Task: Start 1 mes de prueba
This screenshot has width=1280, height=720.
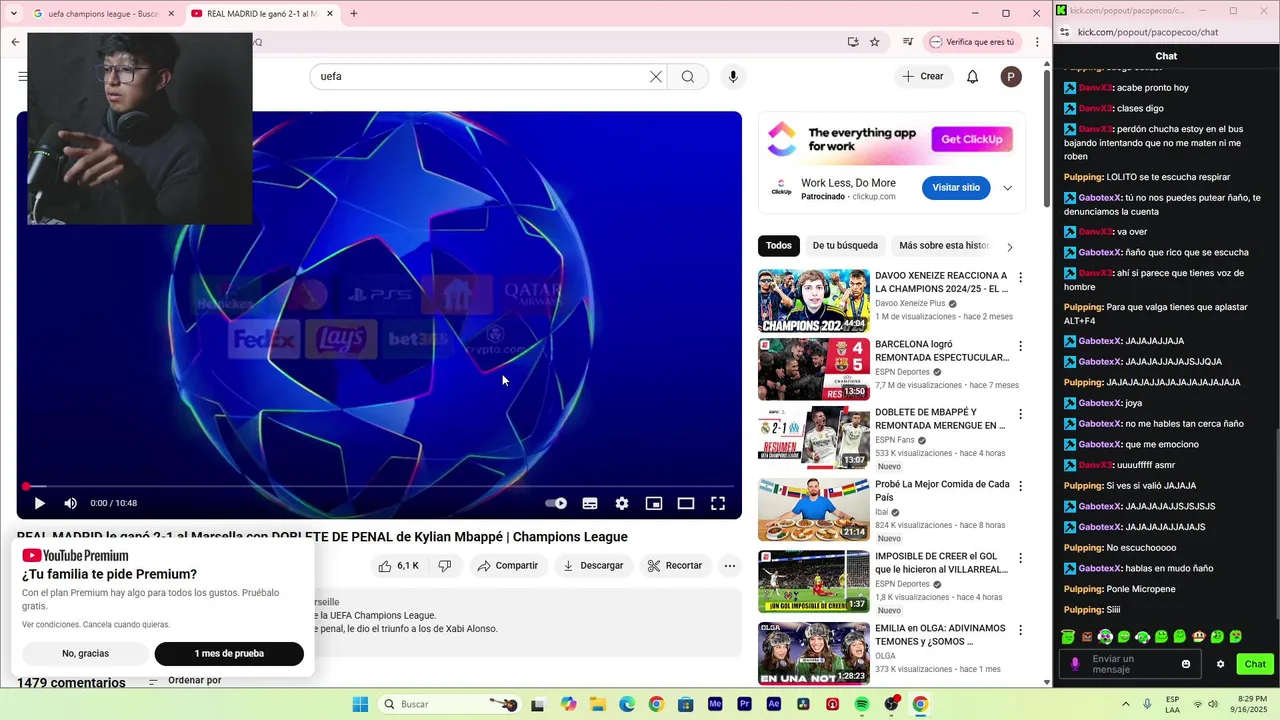Action: click(x=229, y=654)
